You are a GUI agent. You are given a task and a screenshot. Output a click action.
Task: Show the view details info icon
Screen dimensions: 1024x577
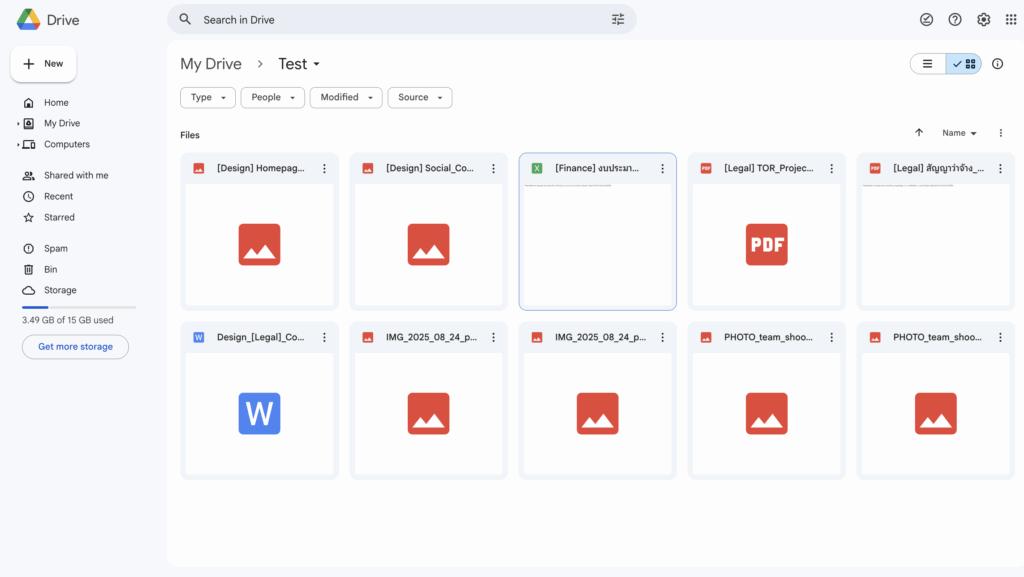(x=997, y=64)
